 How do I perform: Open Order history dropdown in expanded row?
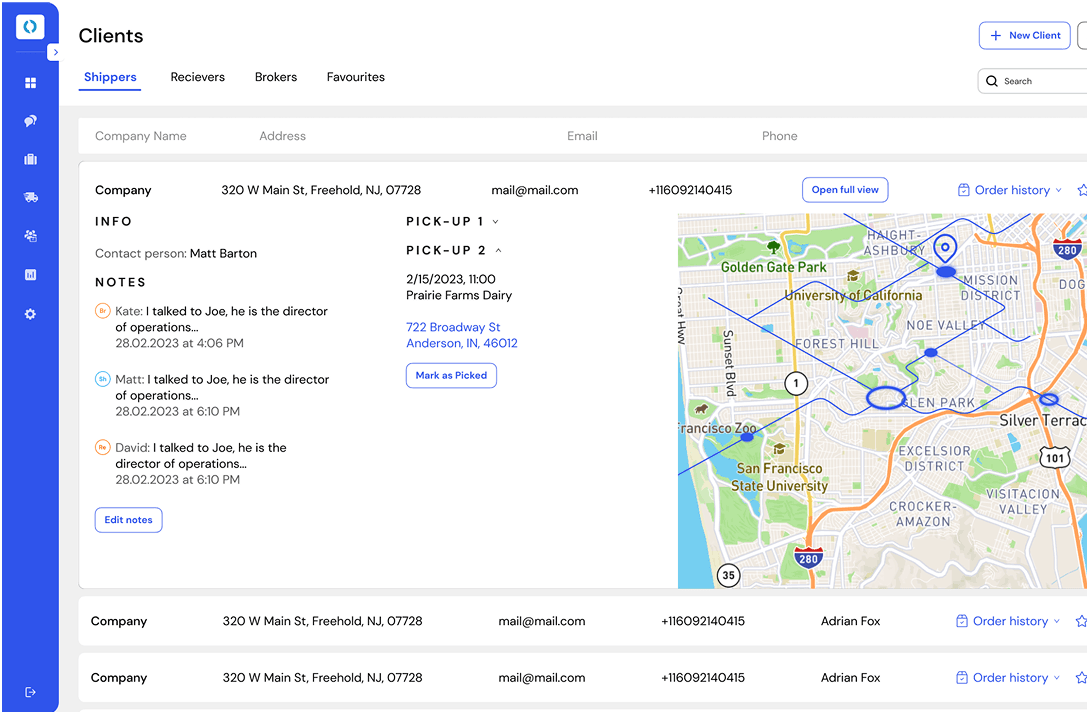tap(1008, 190)
